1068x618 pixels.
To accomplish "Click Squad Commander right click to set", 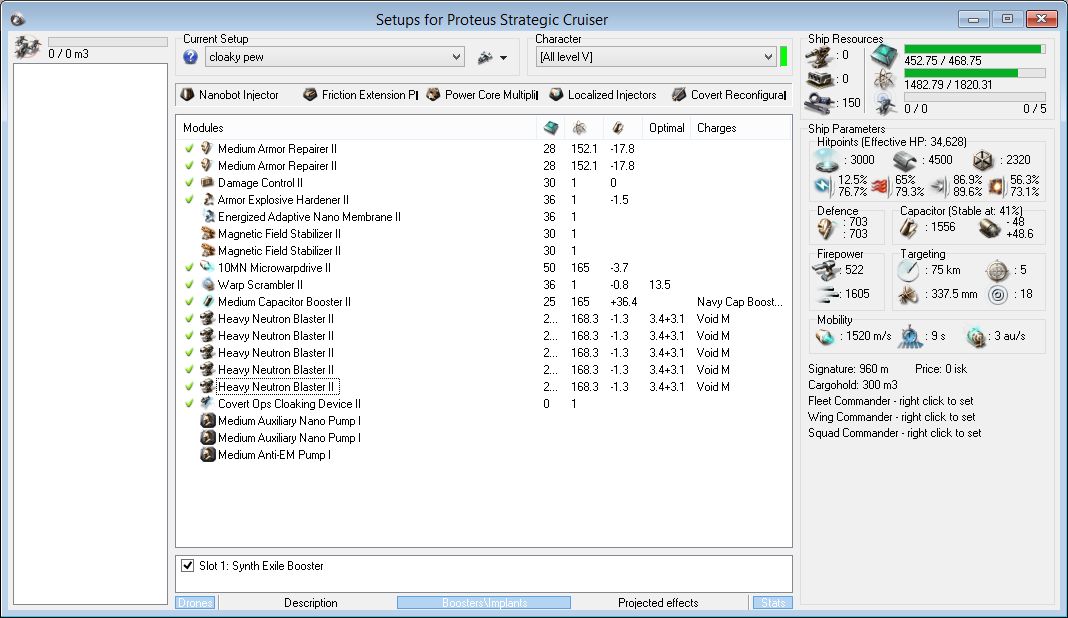I will (894, 433).
